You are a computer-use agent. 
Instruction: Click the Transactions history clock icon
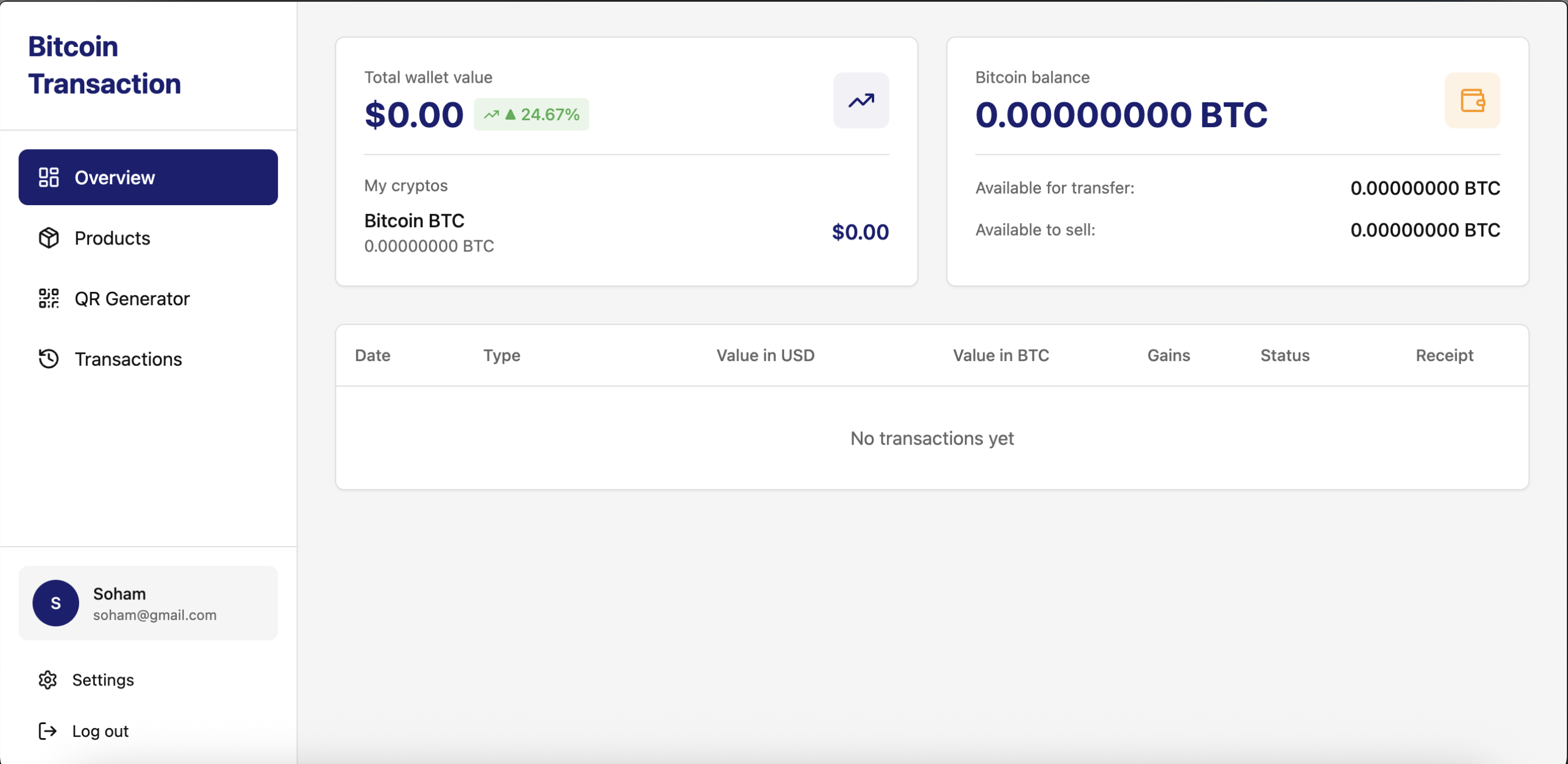(49, 358)
